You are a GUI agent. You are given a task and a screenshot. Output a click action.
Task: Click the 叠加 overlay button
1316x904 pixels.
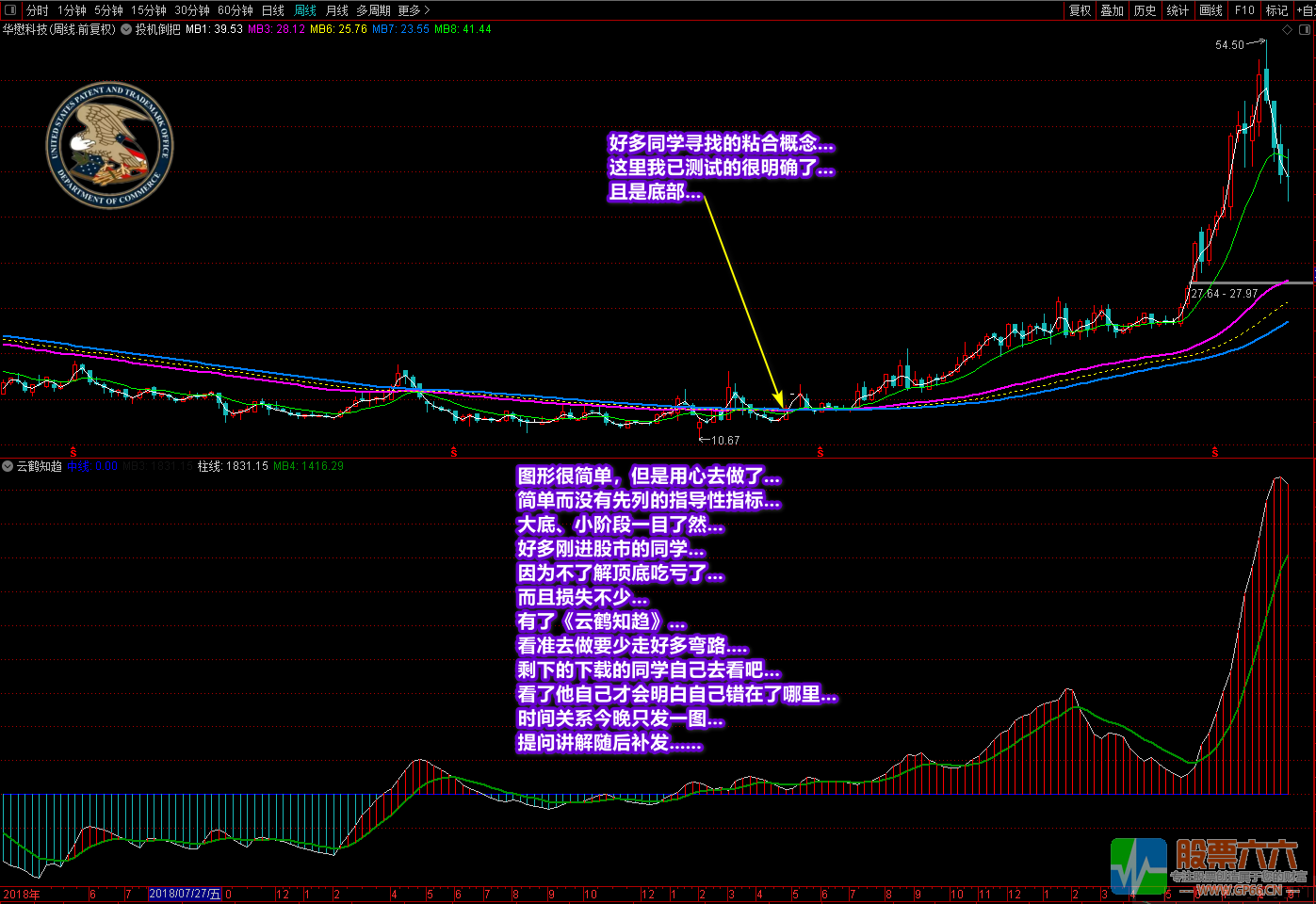1113,10
